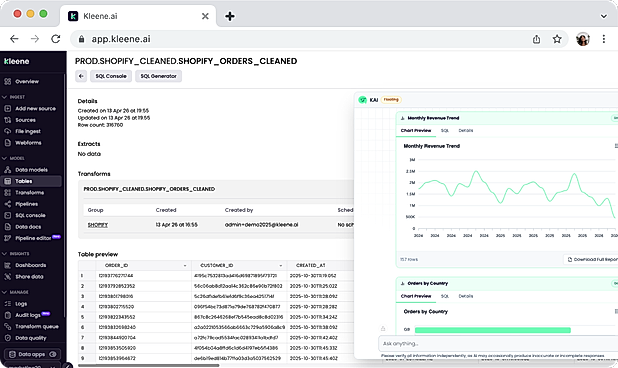
Task: Open Data models icon in sidebar
Action: point(7,170)
